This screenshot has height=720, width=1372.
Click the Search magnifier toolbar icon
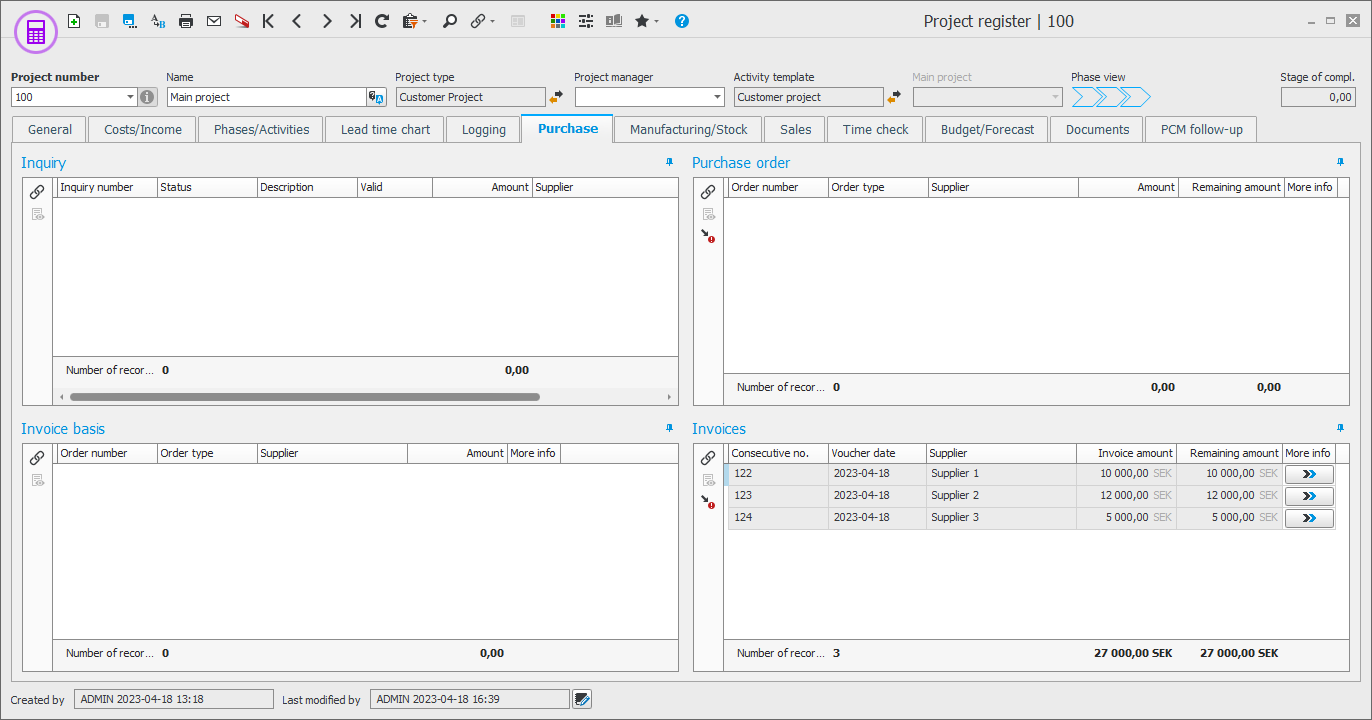coord(450,20)
